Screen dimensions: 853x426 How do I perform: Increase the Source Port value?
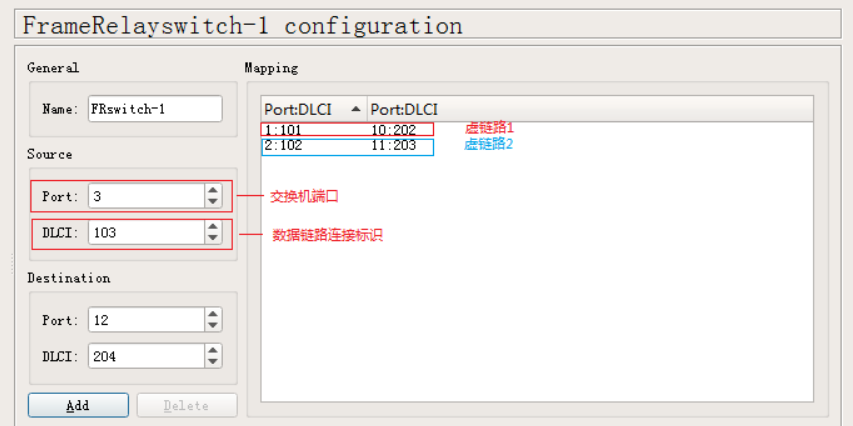213,190
